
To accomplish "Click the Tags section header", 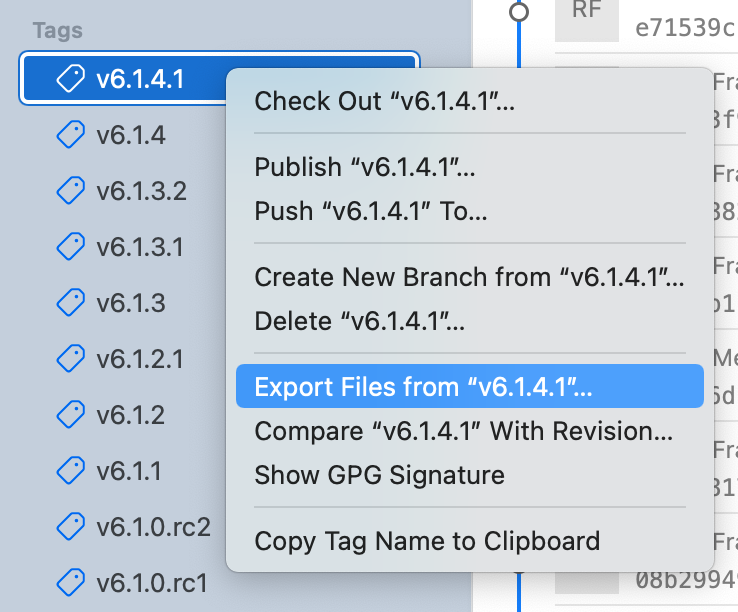I will 57,30.
